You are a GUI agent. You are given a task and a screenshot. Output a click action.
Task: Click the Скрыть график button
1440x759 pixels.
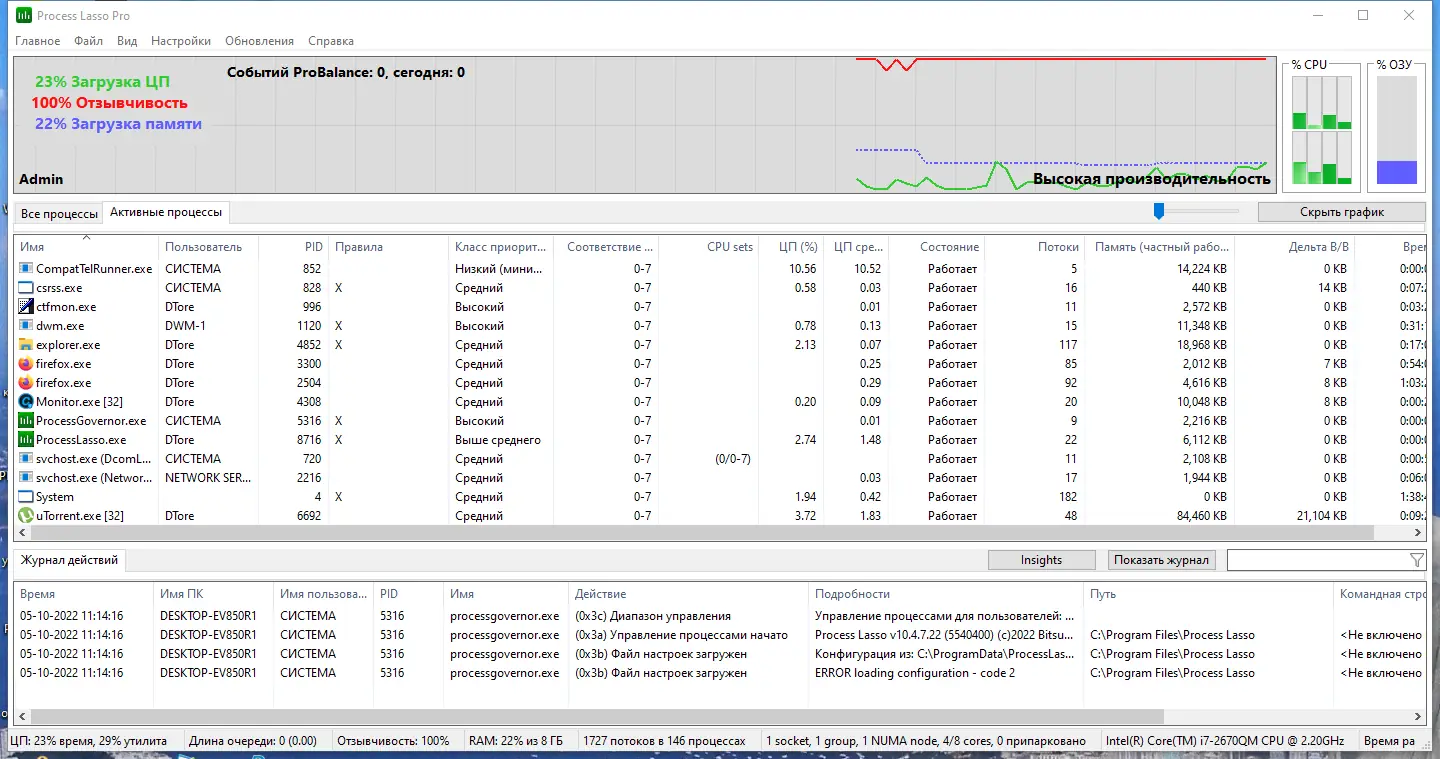coord(1341,212)
